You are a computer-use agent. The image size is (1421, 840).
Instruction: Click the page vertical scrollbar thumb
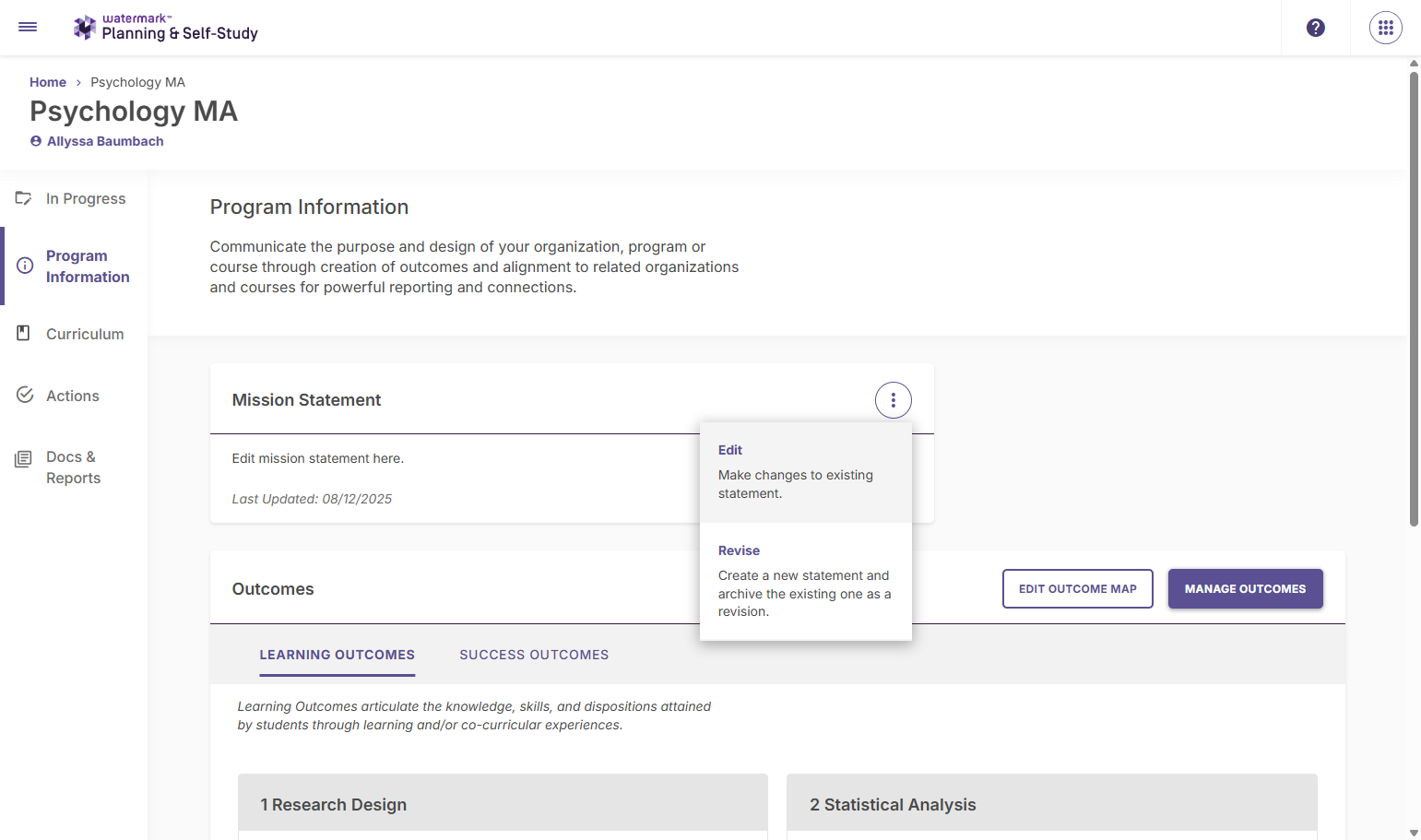point(1414,299)
